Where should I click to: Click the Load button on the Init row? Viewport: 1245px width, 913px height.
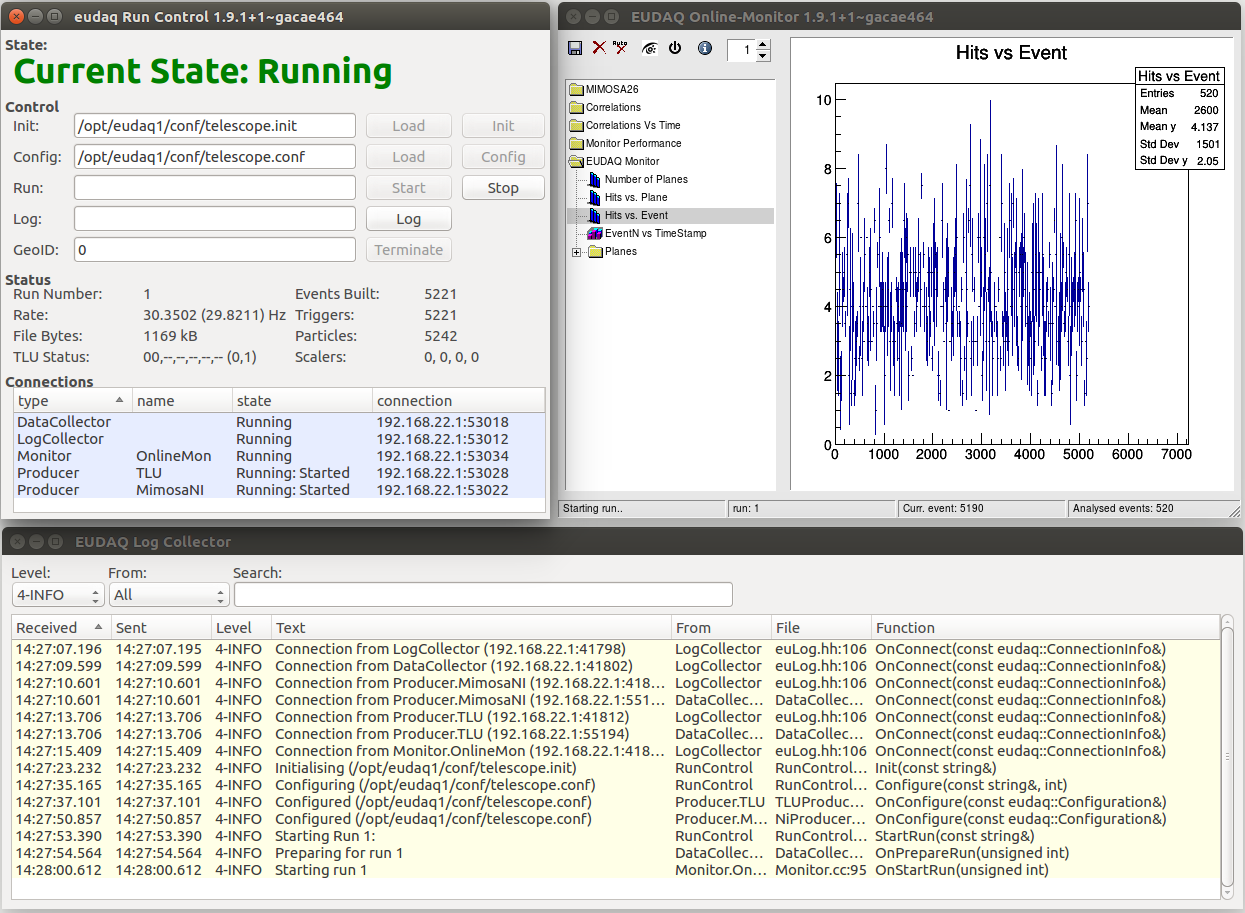click(408, 126)
